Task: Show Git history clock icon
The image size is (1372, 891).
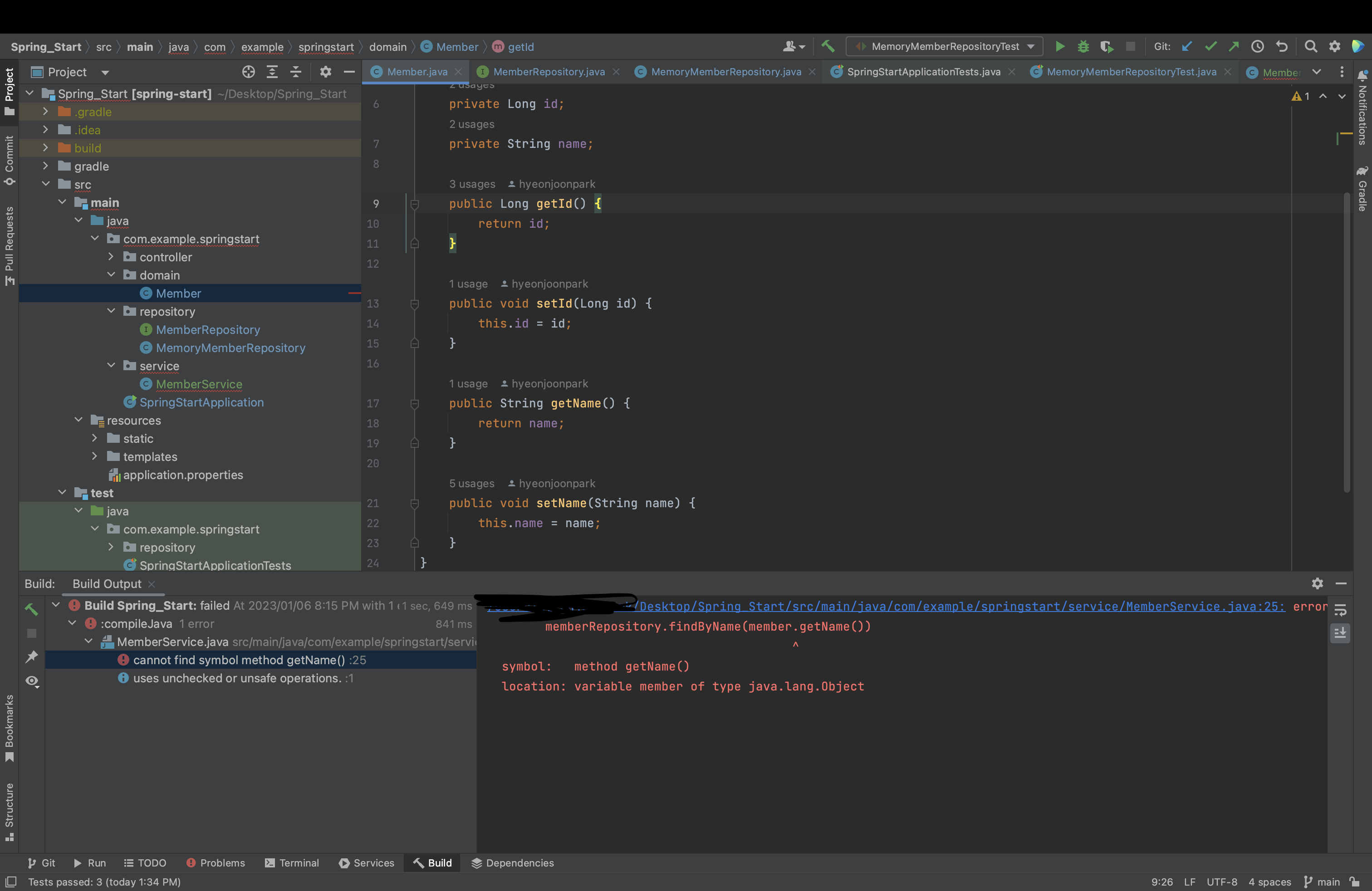Action: pyautogui.click(x=1257, y=47)
